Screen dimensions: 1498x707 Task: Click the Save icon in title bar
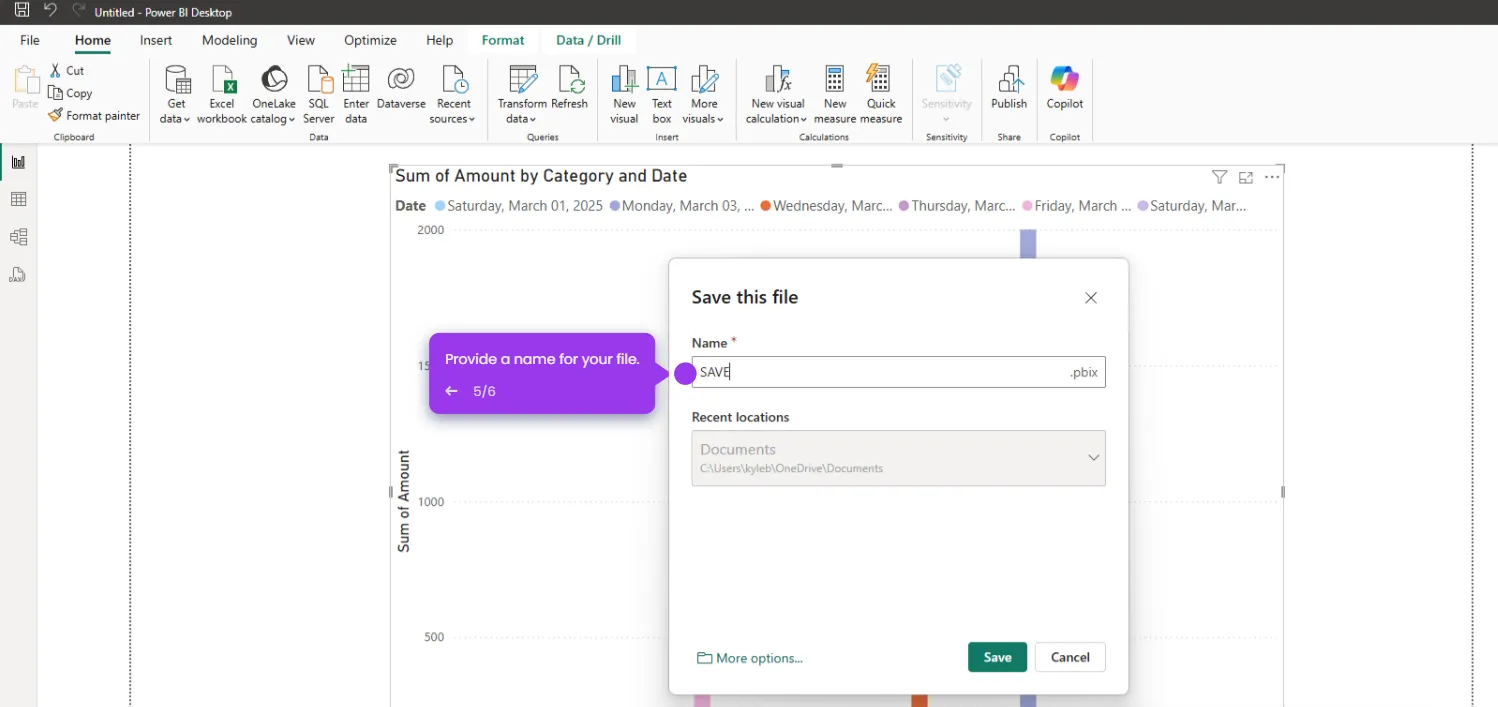click(x=21, y=11)
